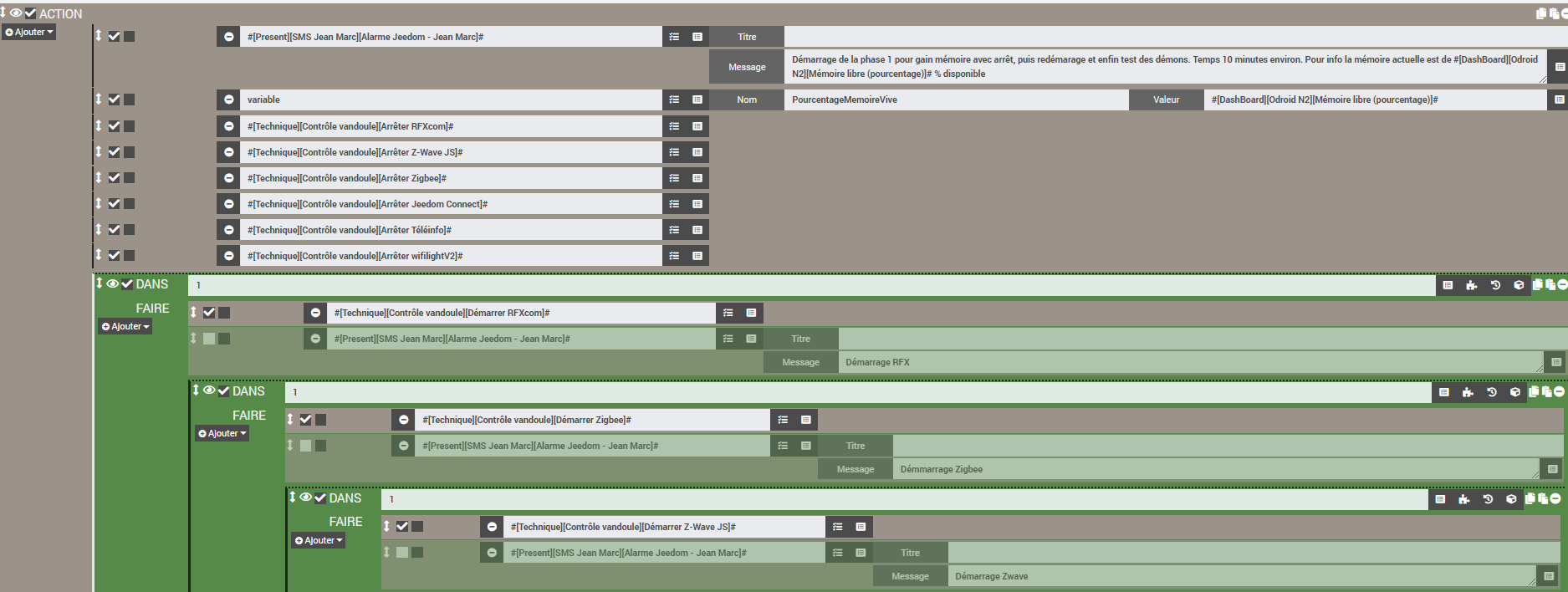Copy the ACTION block
Screen dimensions: 1568x592
coord(1541,13)
